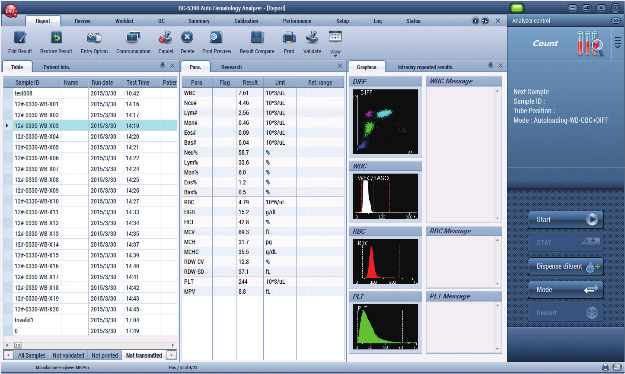Screen dimensions: 625x374
Task: Select the Not validated filter tab
Action: click(68, 355)
